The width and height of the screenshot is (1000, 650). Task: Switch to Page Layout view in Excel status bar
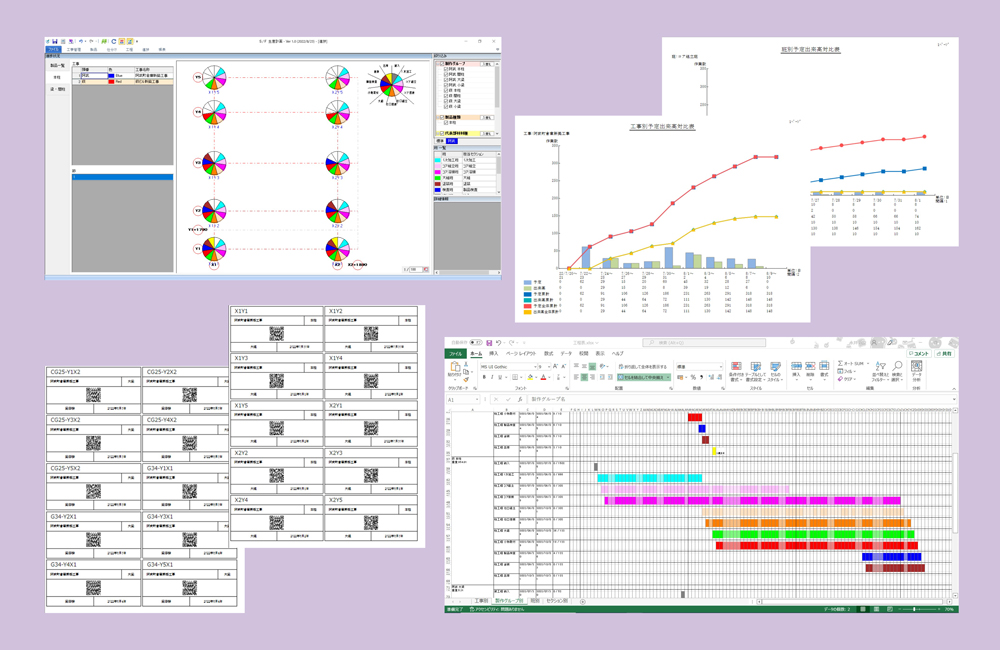pos(876,609)
